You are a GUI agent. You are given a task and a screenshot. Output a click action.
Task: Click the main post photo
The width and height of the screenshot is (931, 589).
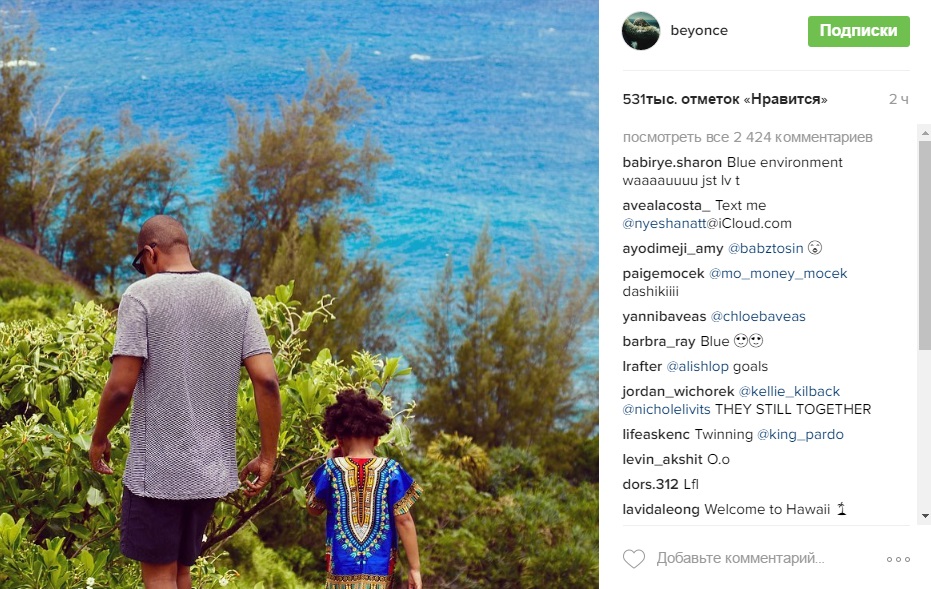[299, 294]
